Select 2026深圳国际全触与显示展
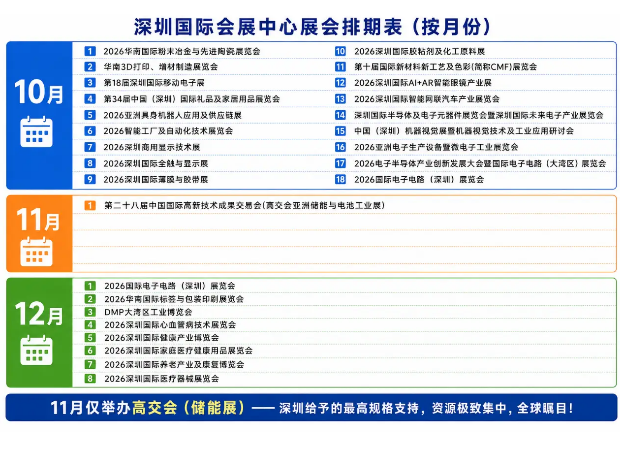 coord(156,163)
